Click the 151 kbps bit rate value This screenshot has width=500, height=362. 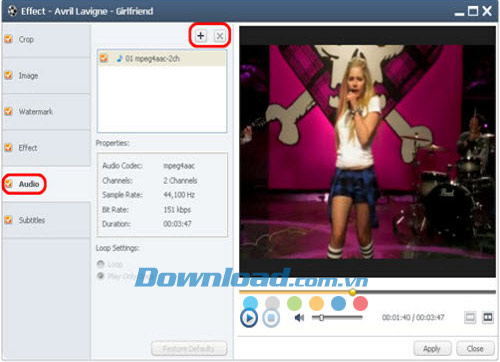177,210
